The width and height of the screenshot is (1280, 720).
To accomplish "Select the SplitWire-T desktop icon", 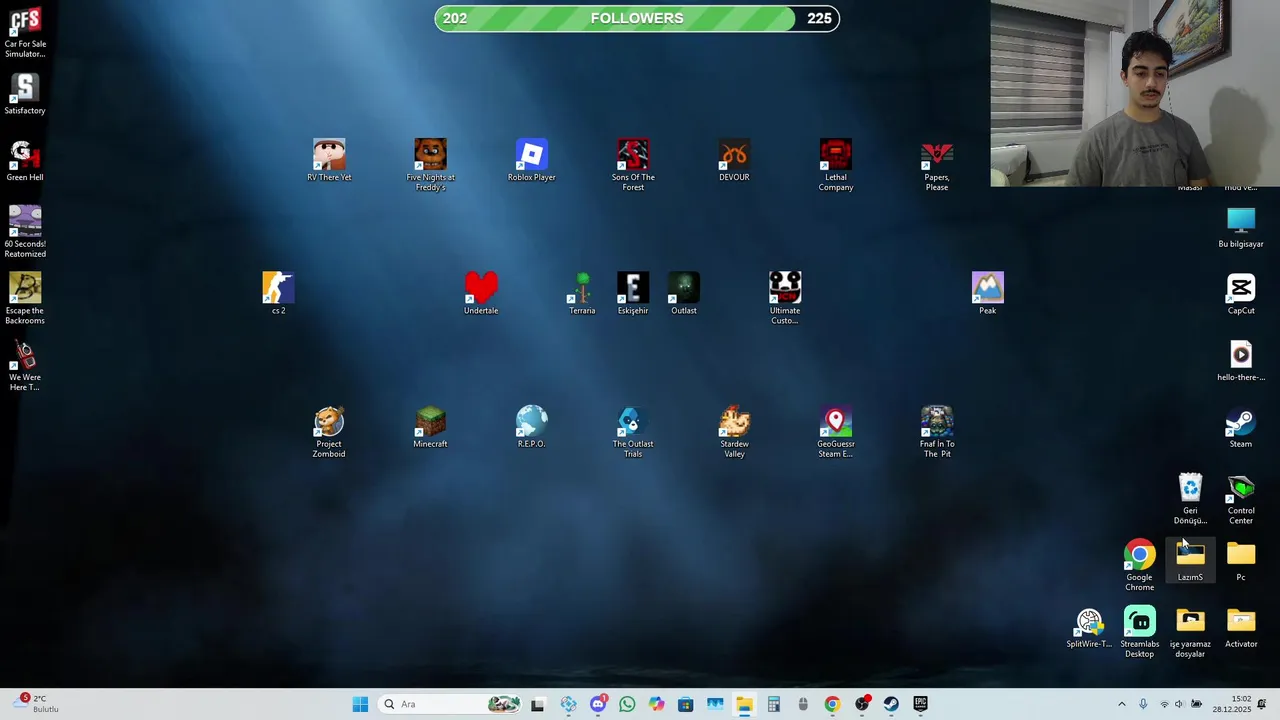I will pyautogui.click(x=1089, y=628).
